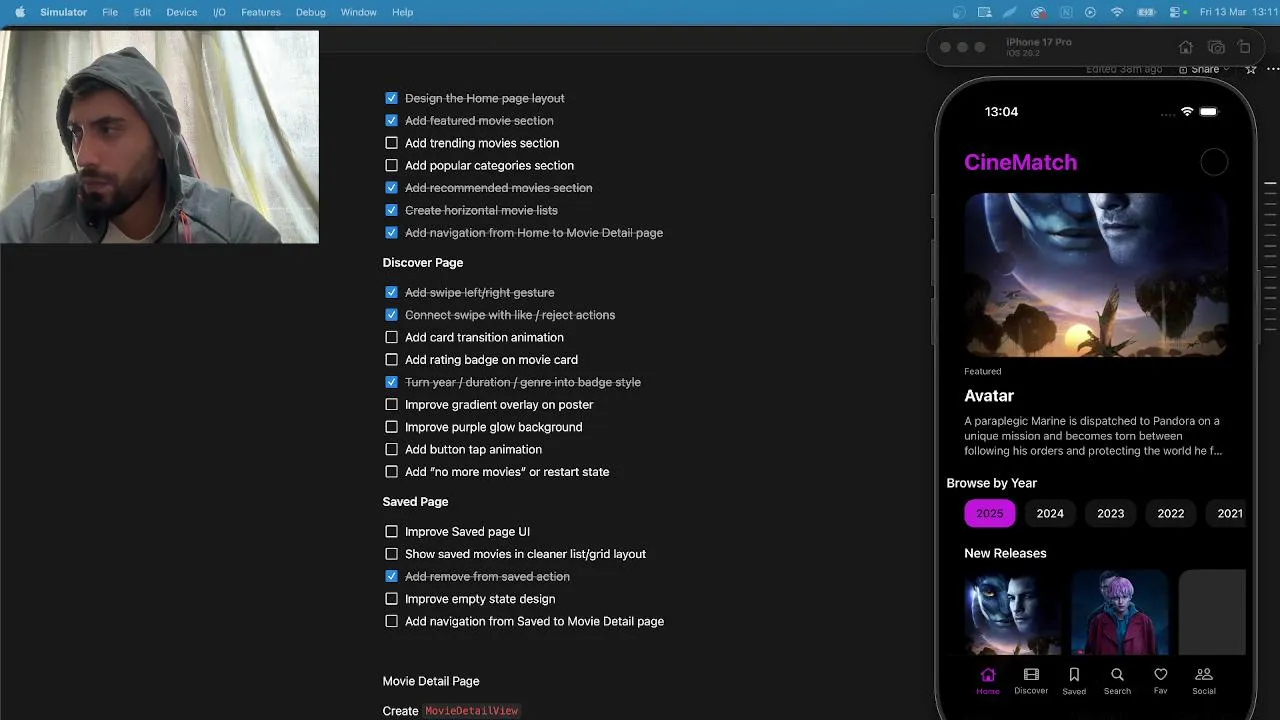
Task: Check 'Add rating badge on movie card'
Action: (391, 359)
